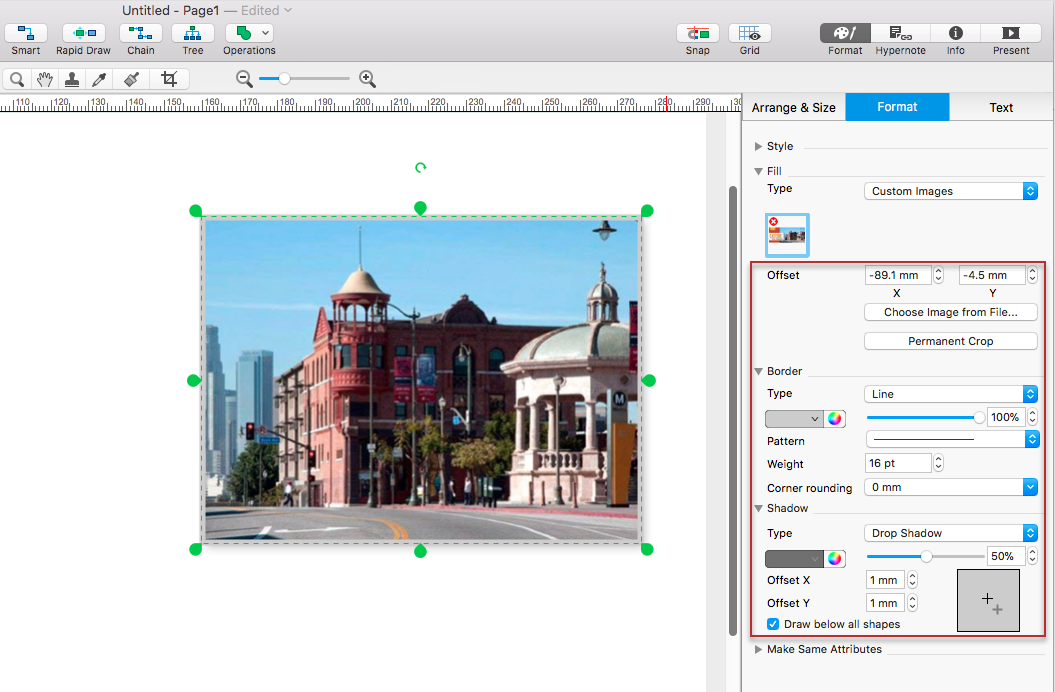Screen dimensions: 1055x692
Task: Click Choose Image from File button
Action: click(x=950, y=312)
